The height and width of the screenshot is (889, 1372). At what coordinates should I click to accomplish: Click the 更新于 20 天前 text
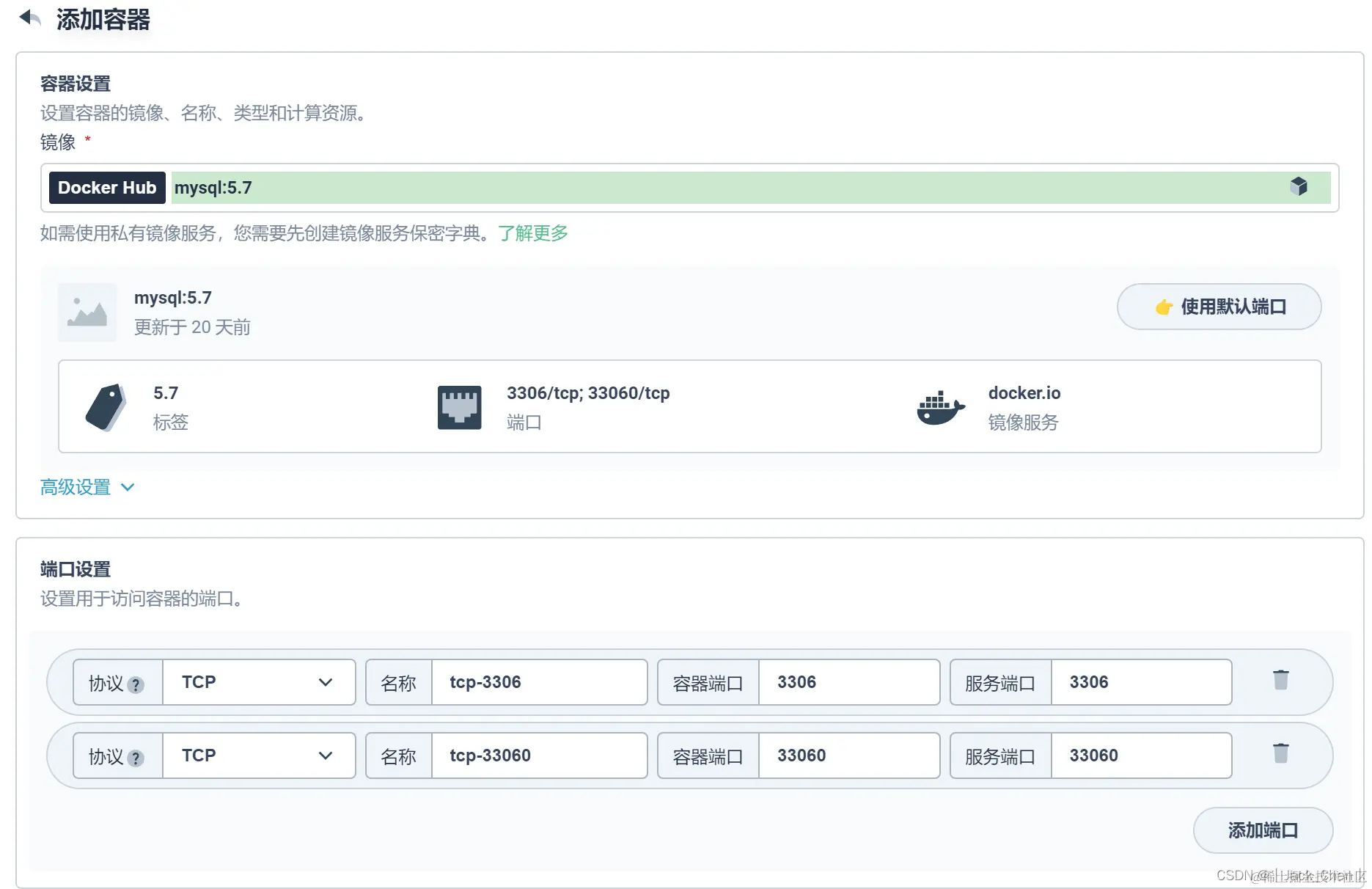[192, 327]
